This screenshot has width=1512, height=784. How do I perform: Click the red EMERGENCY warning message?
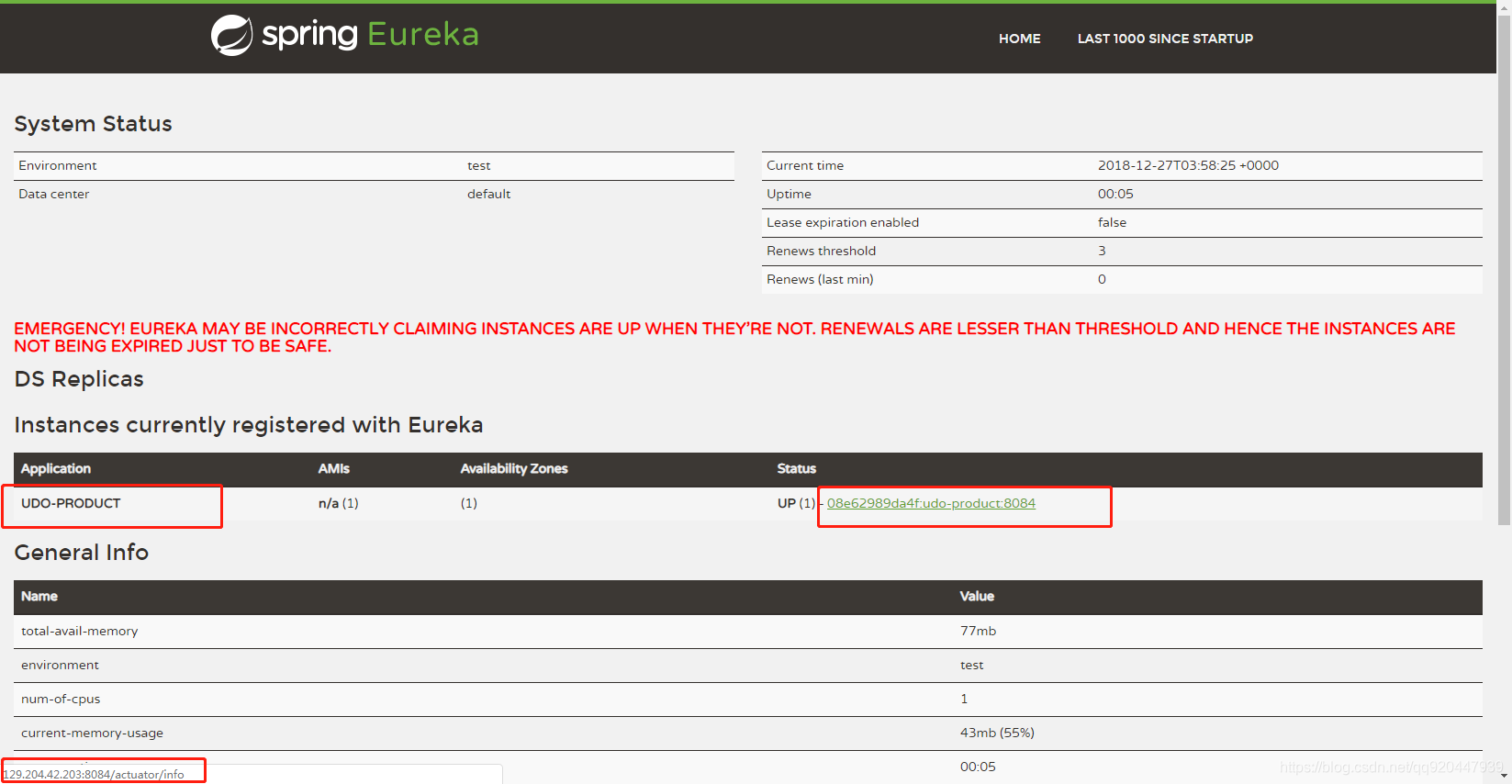(734, 337)
